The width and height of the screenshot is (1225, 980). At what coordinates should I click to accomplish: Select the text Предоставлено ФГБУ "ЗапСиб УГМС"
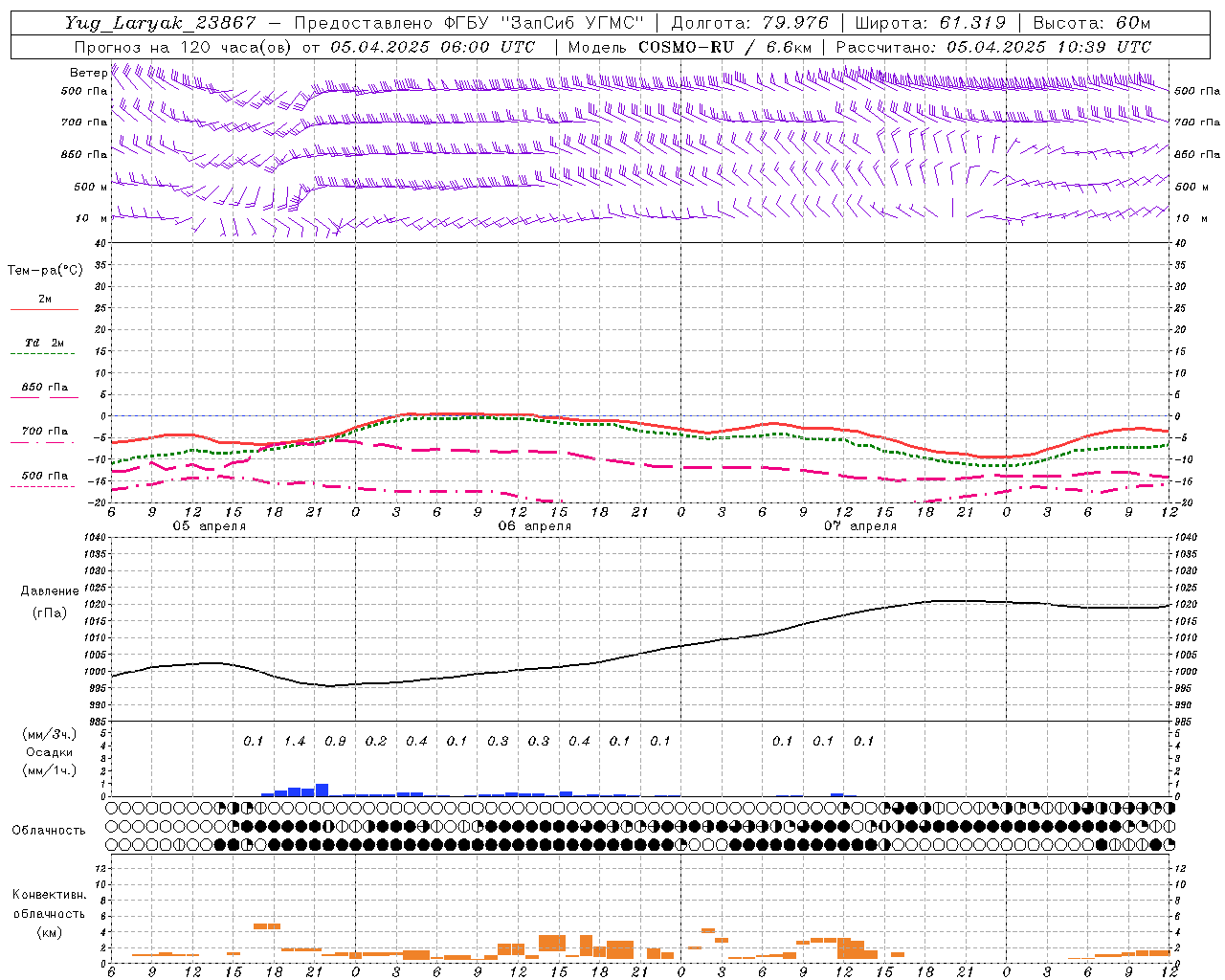point(470,23)
